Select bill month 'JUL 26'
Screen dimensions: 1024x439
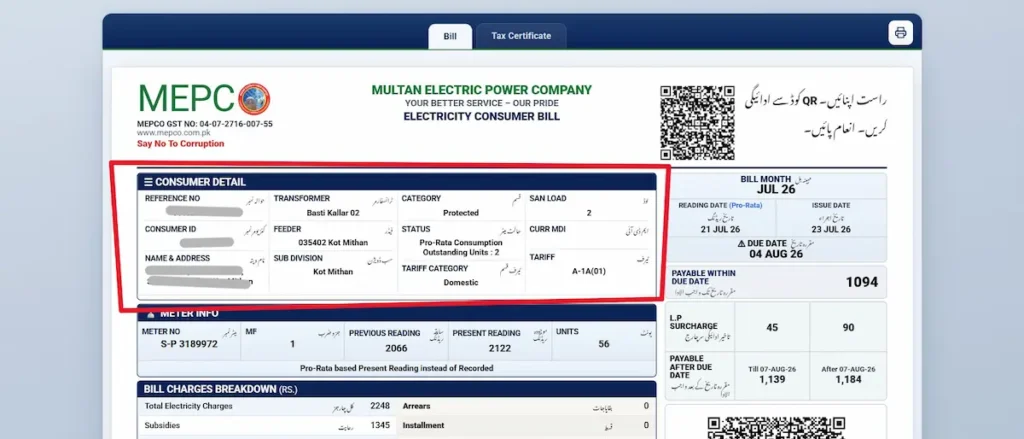(x=776, y=190)
